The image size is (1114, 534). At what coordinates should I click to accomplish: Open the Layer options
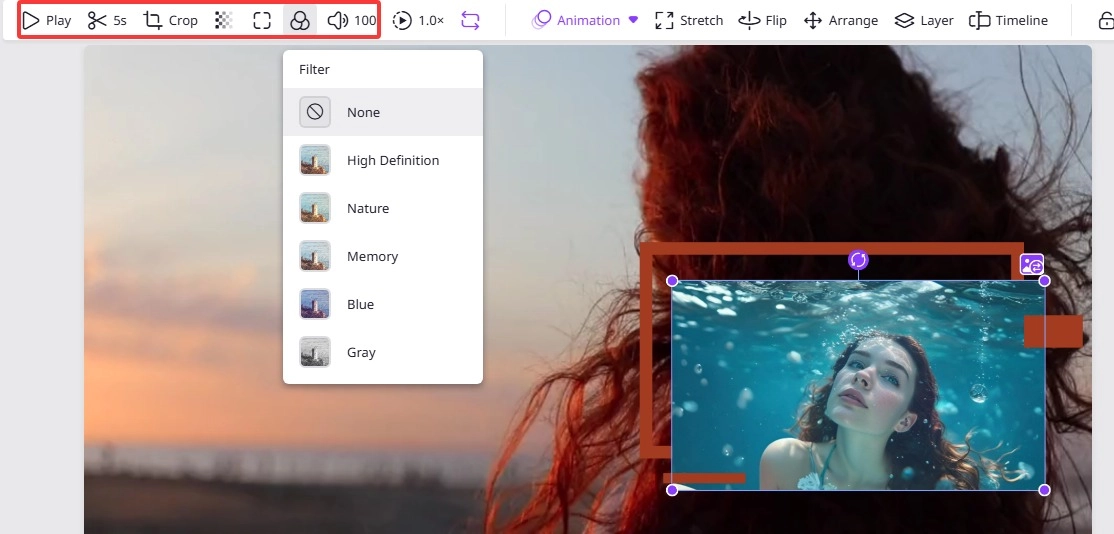(x=924, y=21)
